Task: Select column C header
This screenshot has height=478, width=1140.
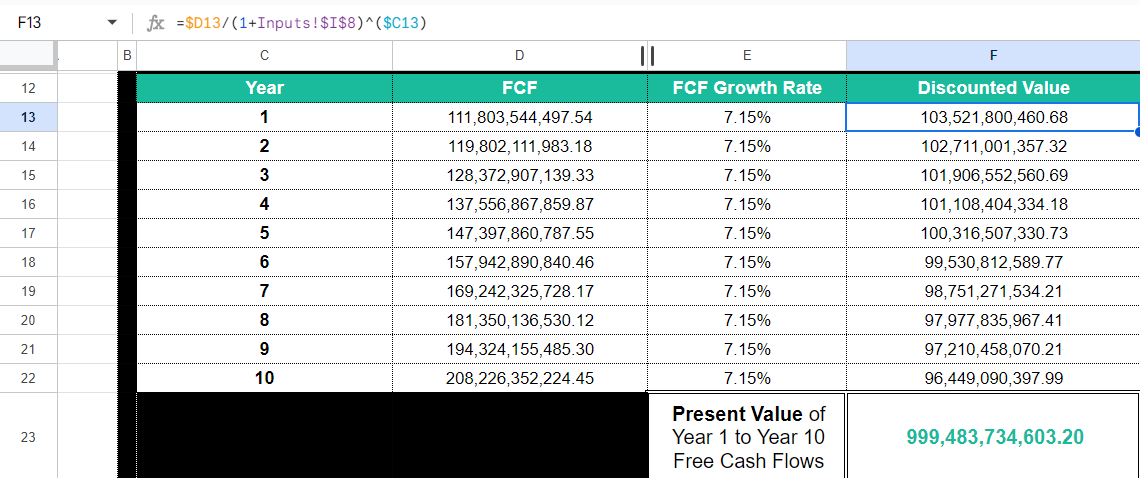Action: tap(264, 56)
